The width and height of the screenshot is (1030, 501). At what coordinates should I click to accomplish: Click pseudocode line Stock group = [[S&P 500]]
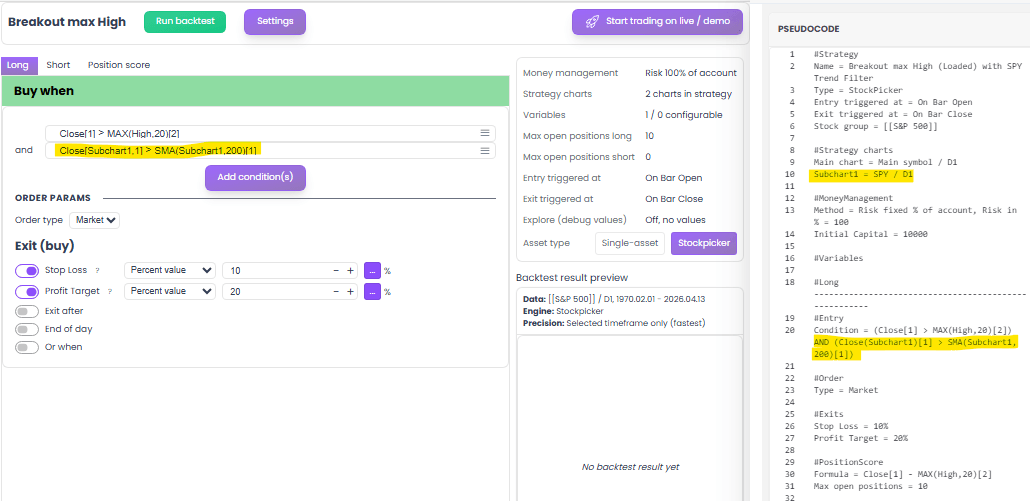point(875,126)
